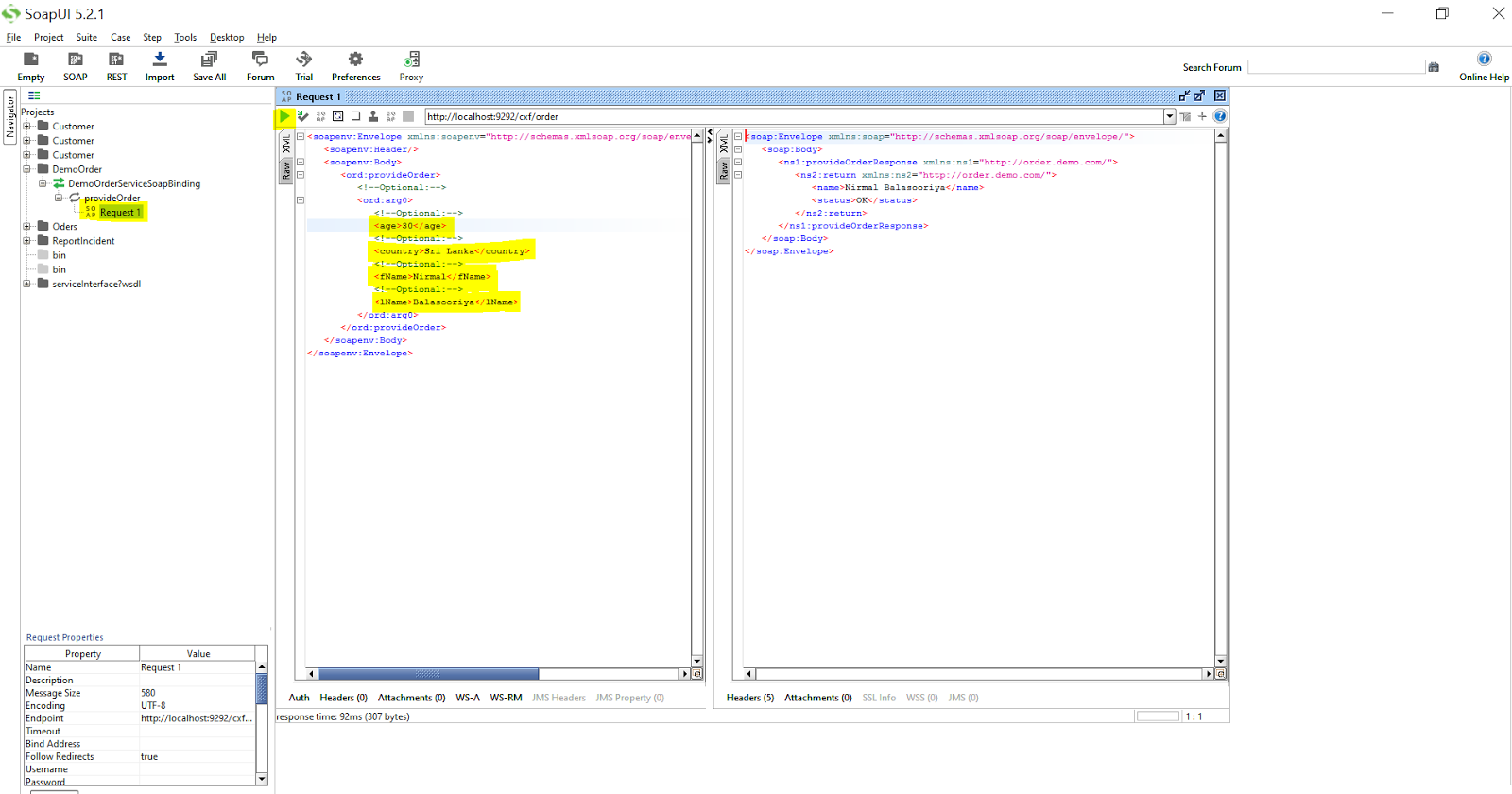
Task: Click the Navigator side tab
Action: click(10, 116)
